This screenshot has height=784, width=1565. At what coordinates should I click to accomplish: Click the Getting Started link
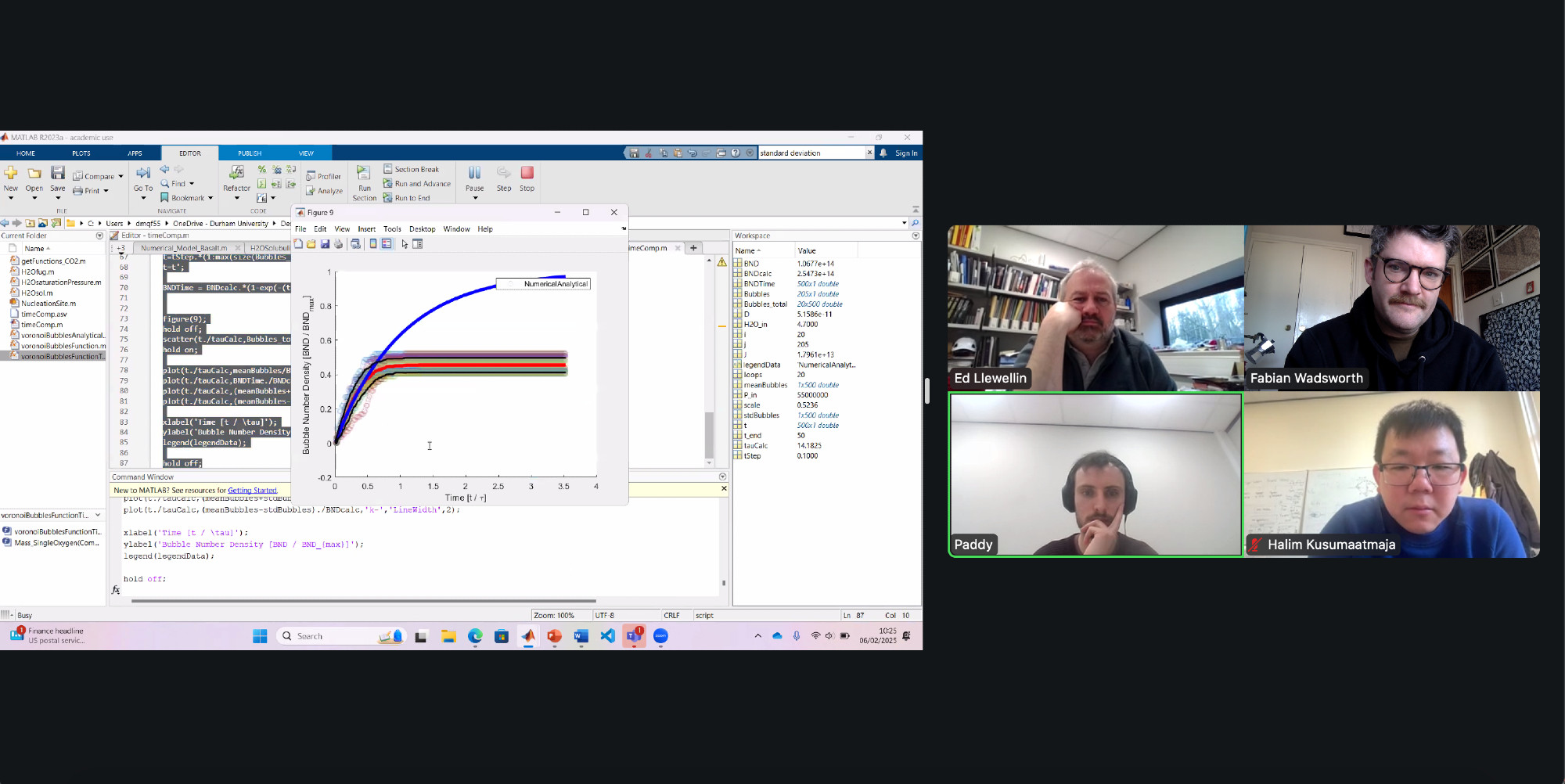[x=252, y=491]
